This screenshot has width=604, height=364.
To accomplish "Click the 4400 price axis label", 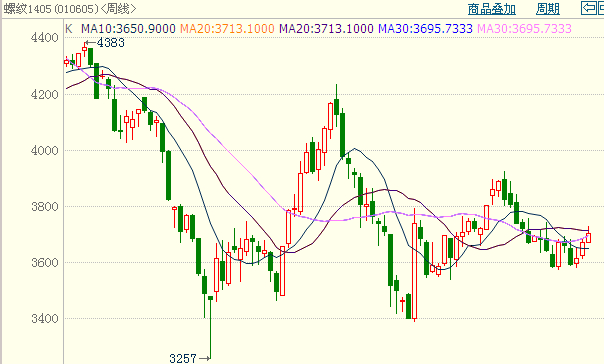I will click(45, 38).
